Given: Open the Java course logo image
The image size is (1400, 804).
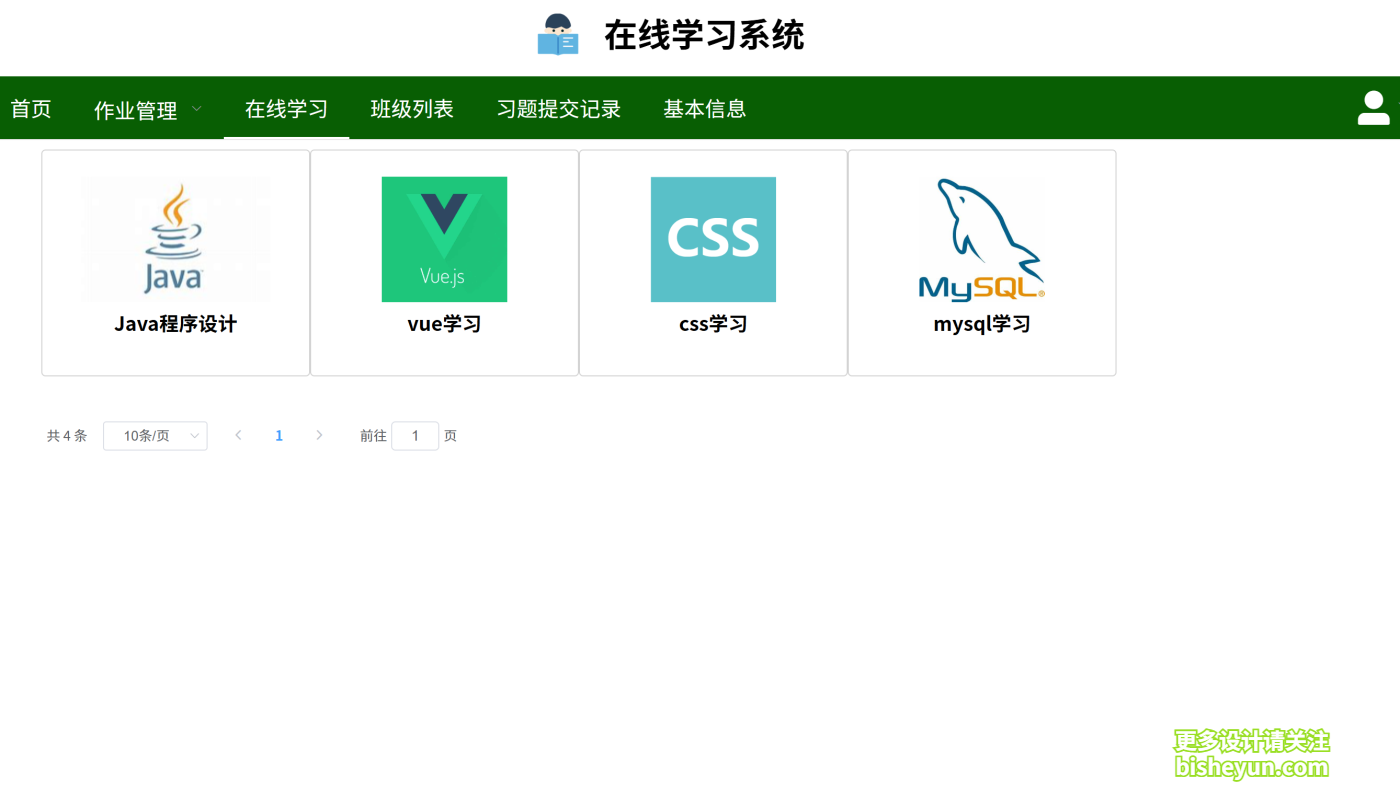Looking at the screenshot, I should tap(176, 239).
